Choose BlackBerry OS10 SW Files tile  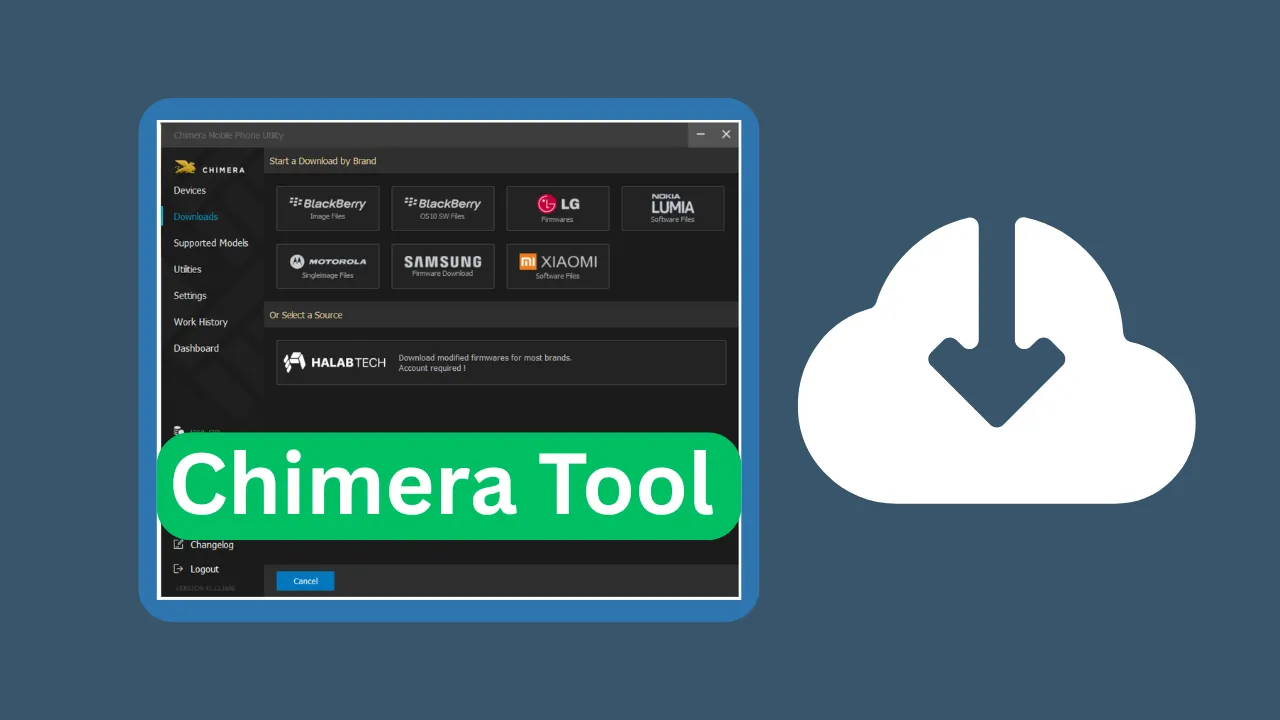click(x=443, y=208)
